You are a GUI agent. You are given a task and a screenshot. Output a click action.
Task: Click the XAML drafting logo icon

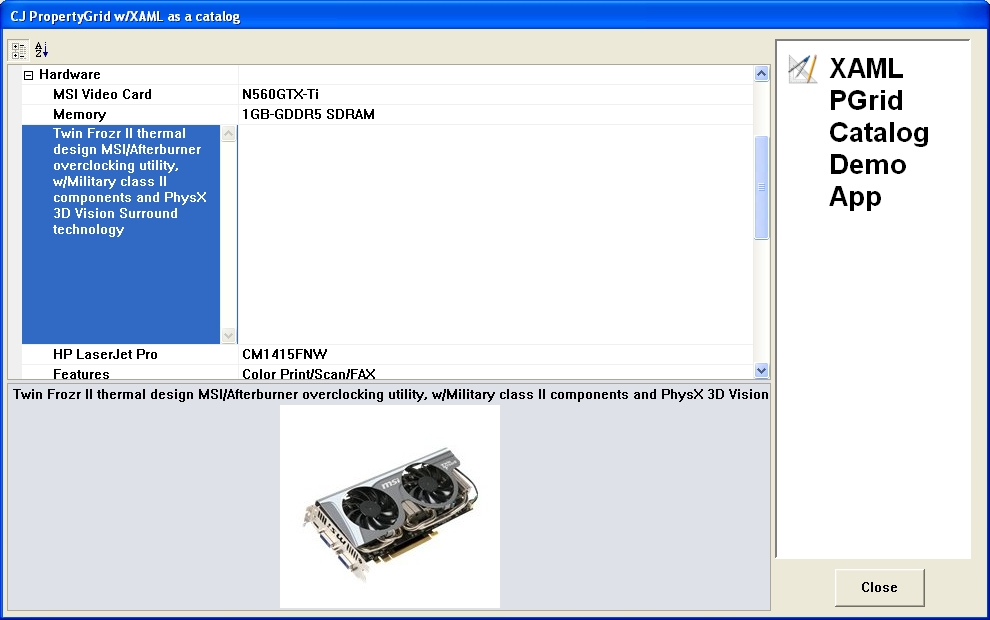(x=803, y=69)
